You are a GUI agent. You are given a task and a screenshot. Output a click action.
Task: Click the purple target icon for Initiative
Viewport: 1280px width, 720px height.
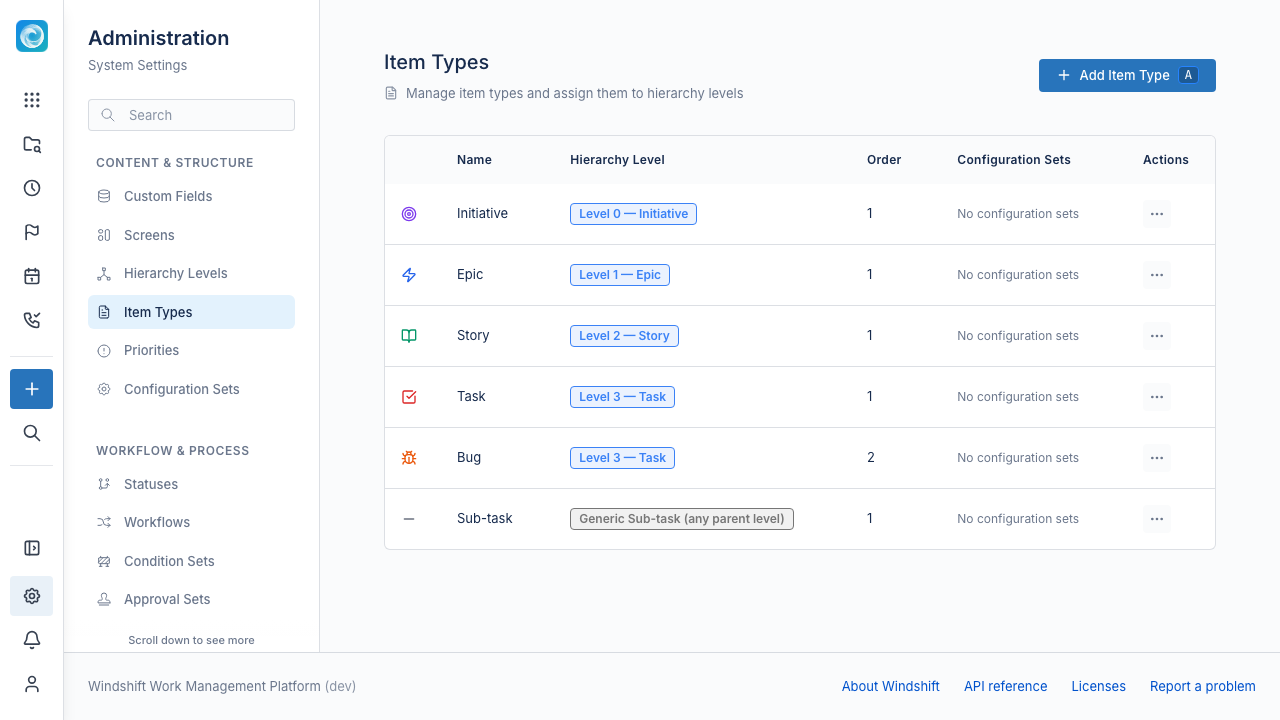(409, 214)
